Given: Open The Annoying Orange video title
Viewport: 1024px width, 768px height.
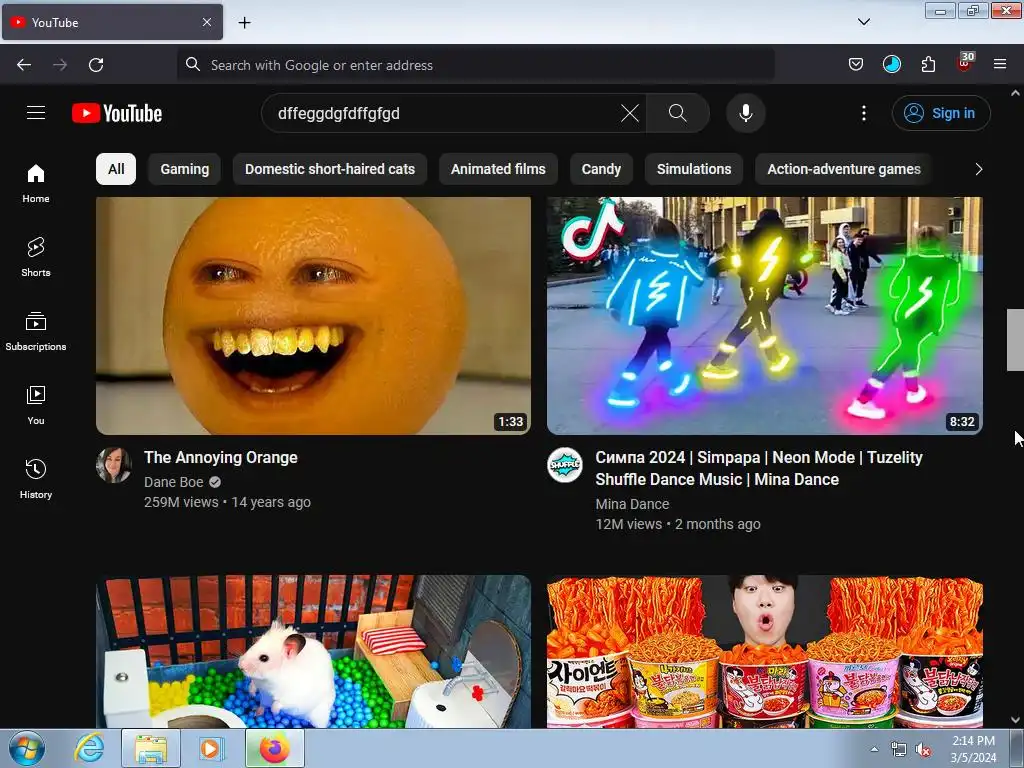Looking at the screenshot, I should (x=221, y=457).
